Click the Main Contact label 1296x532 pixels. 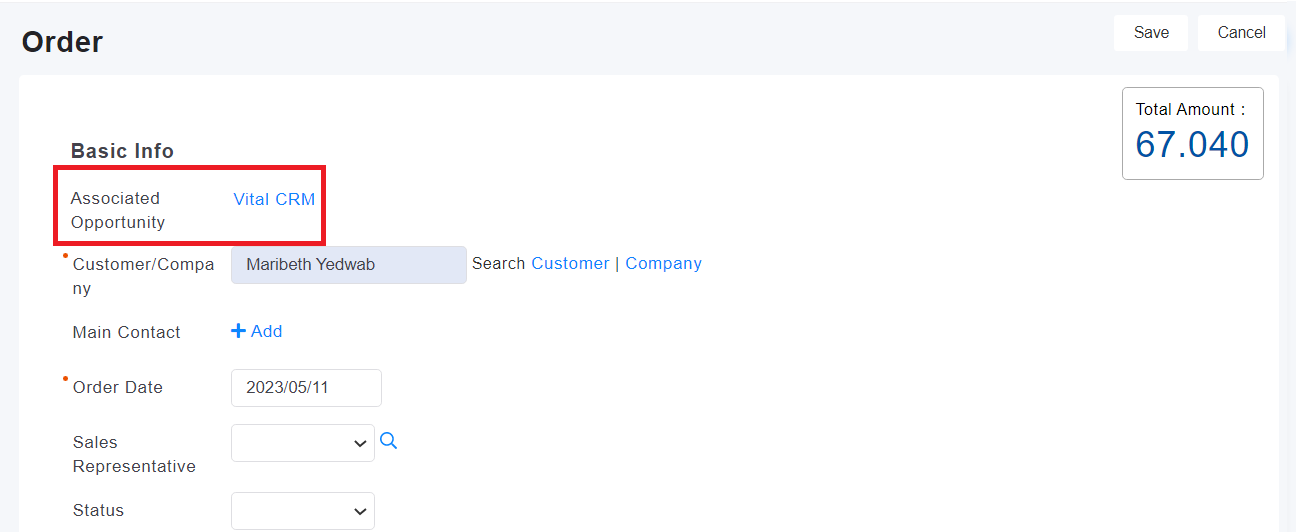[127, 332]
